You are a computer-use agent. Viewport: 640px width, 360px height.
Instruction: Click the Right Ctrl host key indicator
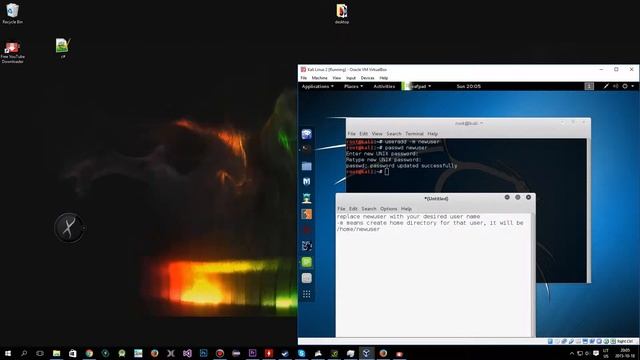(625, 341)
